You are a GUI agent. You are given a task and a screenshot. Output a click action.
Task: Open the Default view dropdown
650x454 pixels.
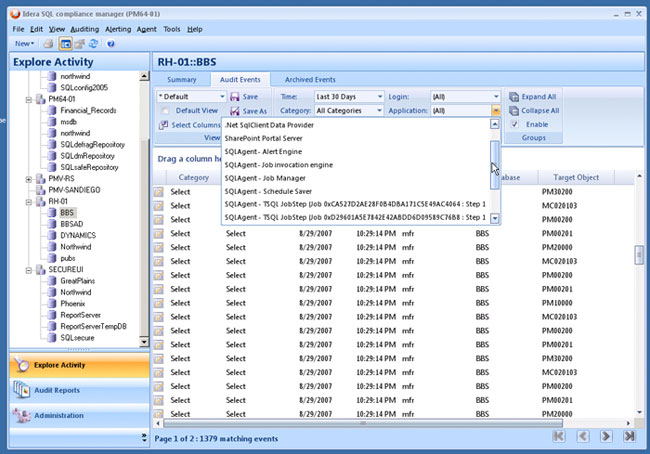(222, 97)
